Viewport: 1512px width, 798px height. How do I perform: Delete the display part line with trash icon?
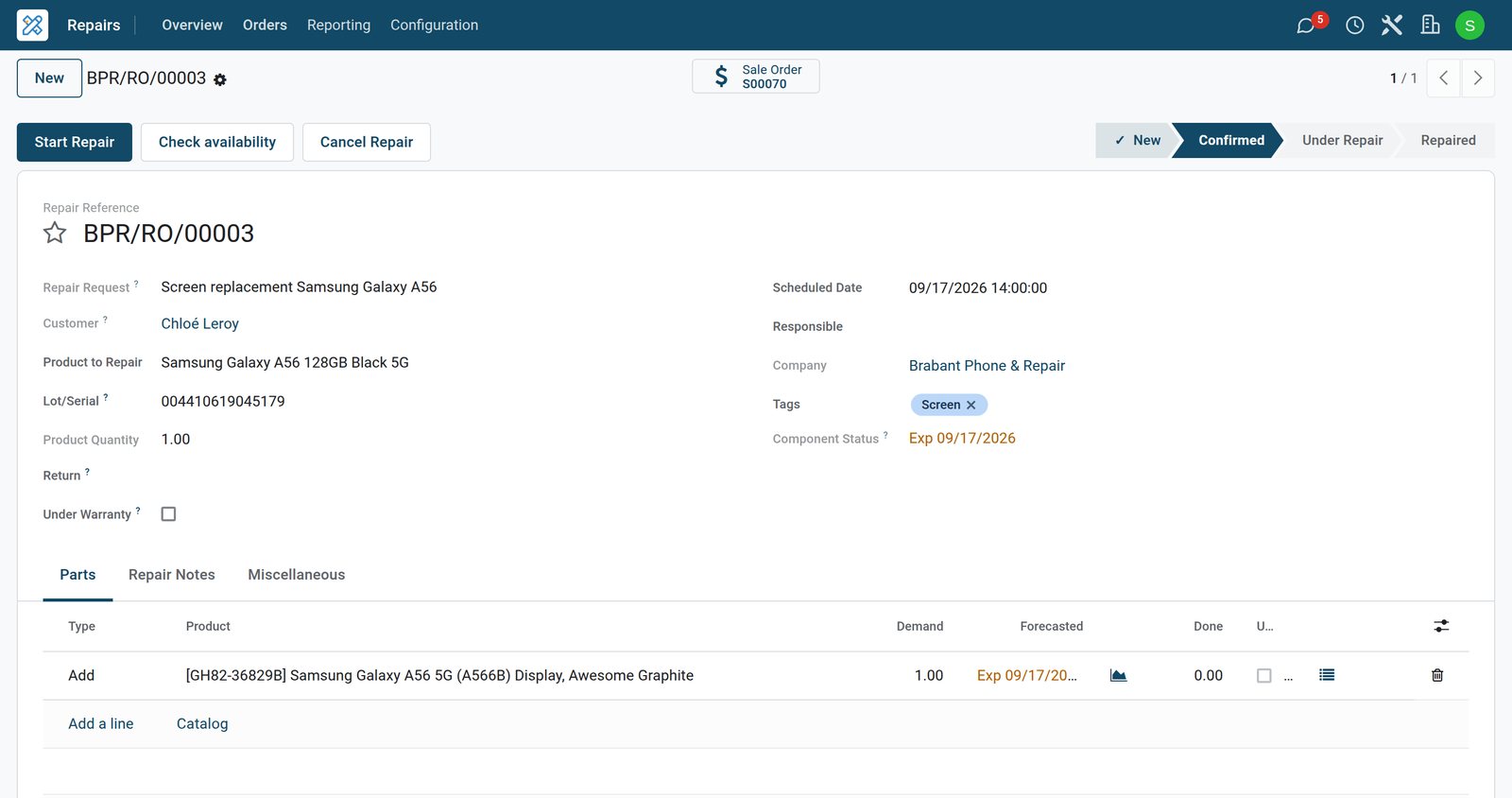tap(1437, 675)
